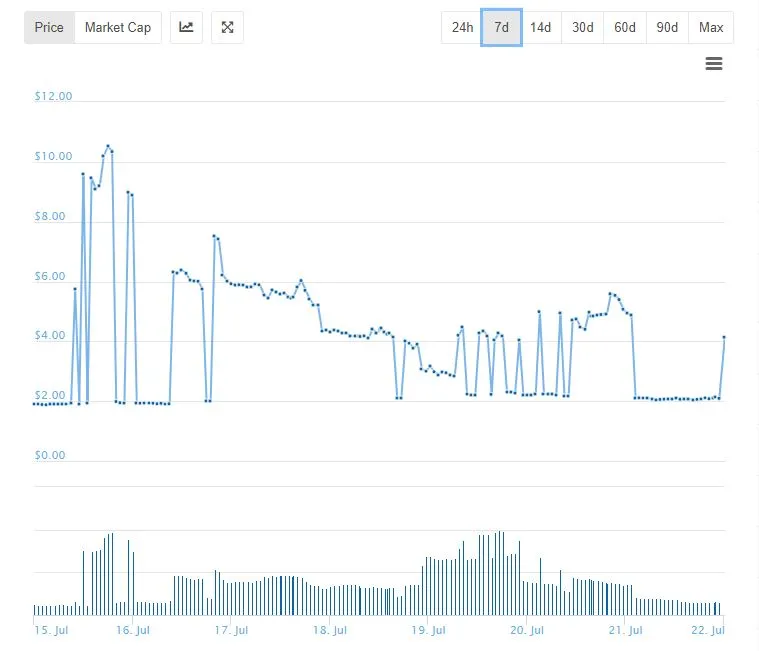Click the 15. Jul date label

point(51,630)
